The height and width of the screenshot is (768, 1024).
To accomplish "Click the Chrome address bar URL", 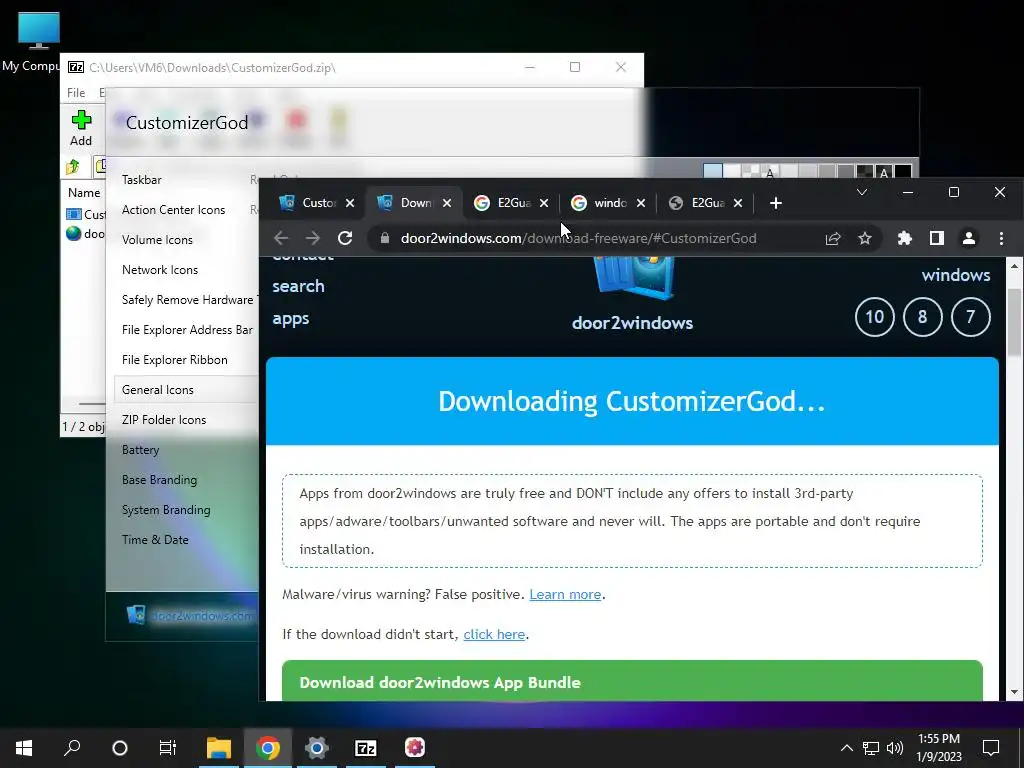I will [579, 238].
